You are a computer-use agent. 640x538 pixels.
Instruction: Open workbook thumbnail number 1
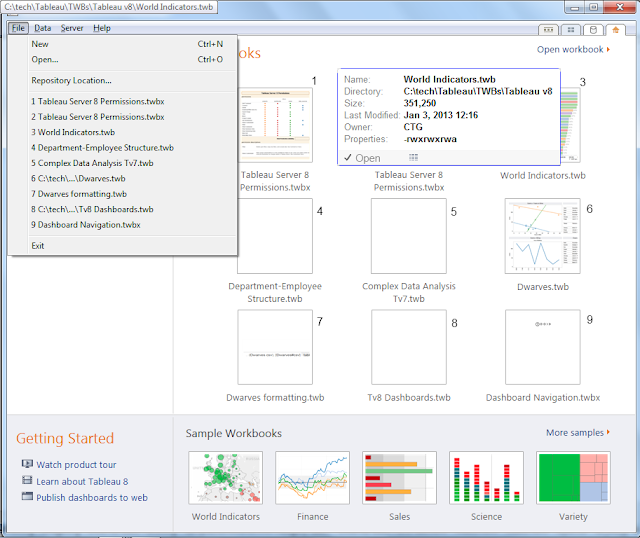pyautogui.click(x=275, y=125)
